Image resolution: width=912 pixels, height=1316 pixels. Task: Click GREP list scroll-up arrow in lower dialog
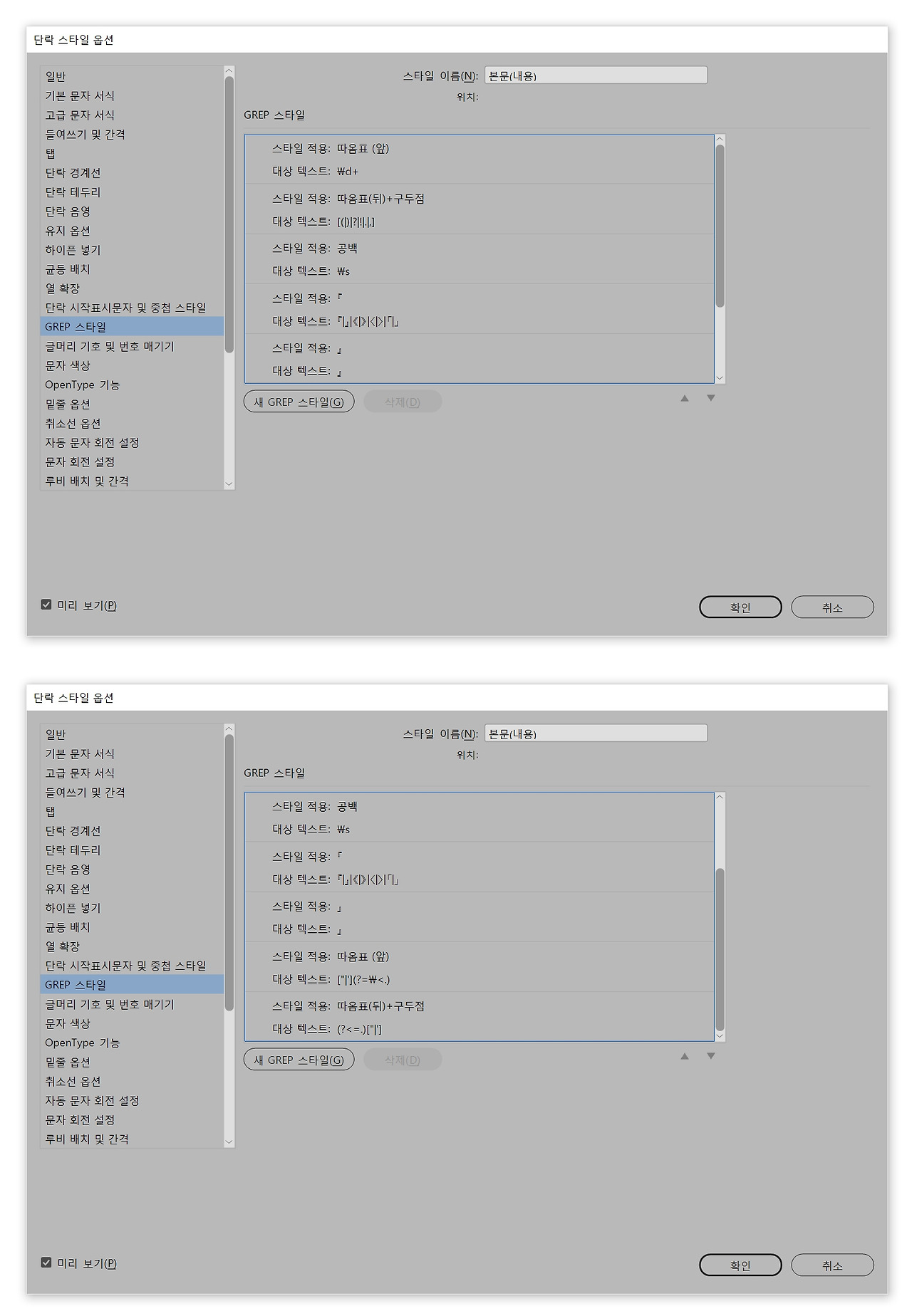(x=720, y=798)
